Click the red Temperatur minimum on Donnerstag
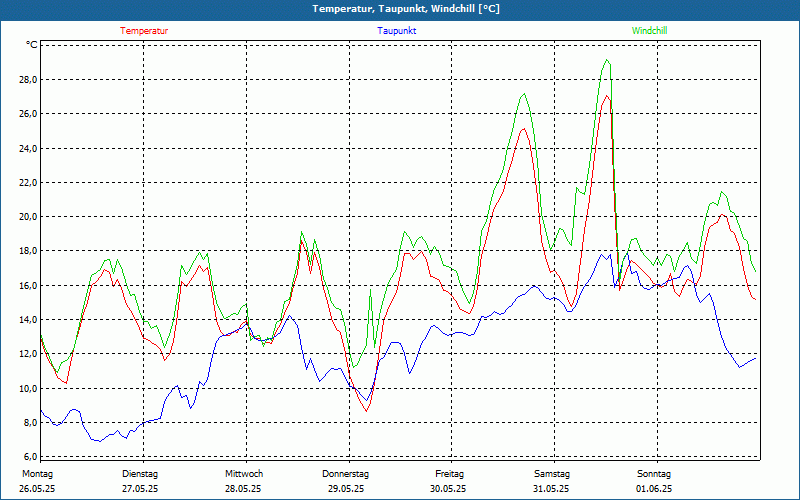This screenshot has height=500, width=800. click(366, 411)
